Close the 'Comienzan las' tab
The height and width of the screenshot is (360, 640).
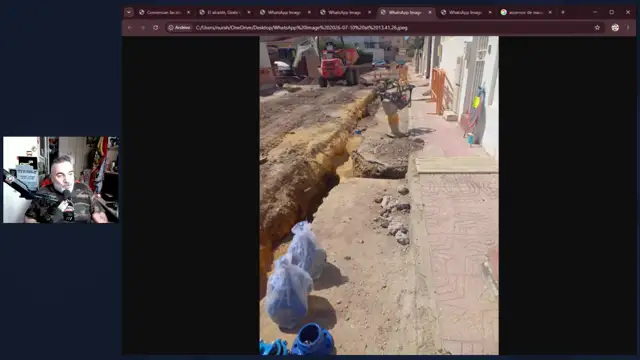(188, 12)
